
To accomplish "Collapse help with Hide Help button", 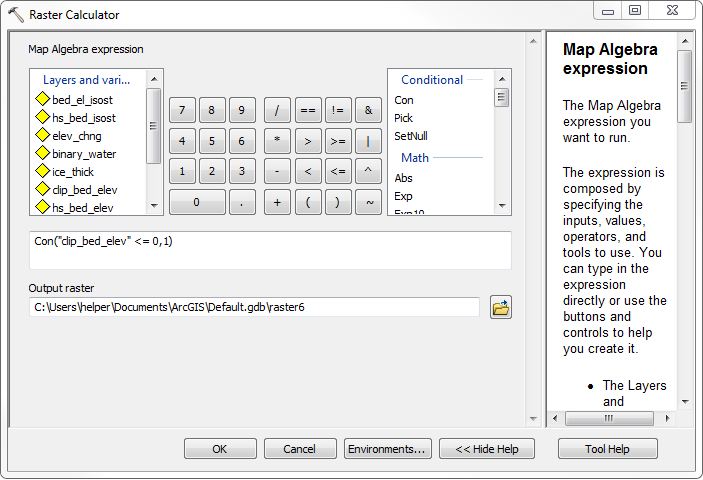I will point(487,449).
